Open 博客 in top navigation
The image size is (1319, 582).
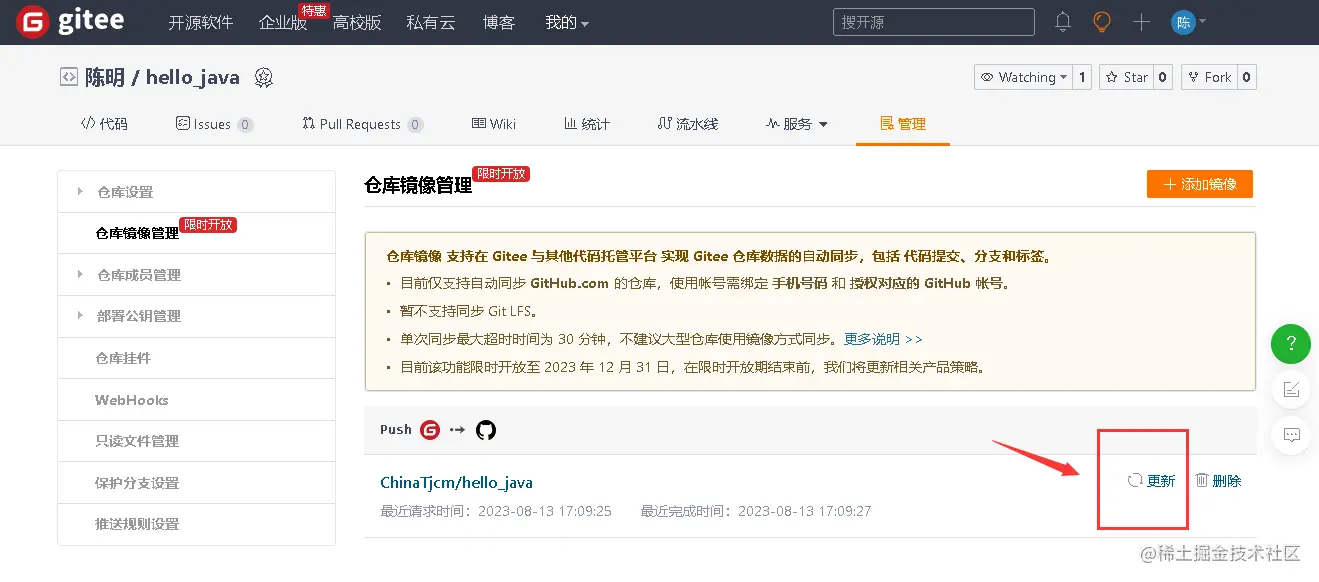[499, 22]
